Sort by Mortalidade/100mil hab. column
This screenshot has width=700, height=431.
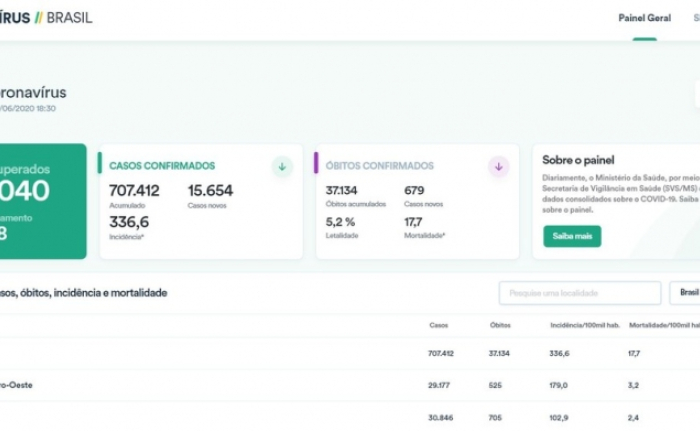pyautogui.click(x=664, y=325)
